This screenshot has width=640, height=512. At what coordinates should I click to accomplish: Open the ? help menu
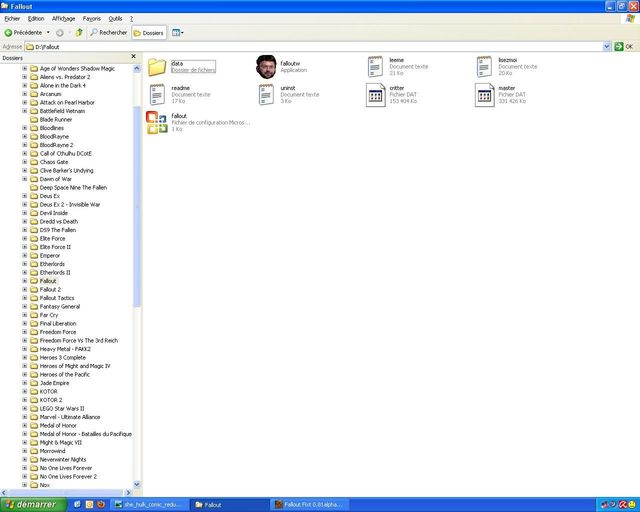point(131,19)
